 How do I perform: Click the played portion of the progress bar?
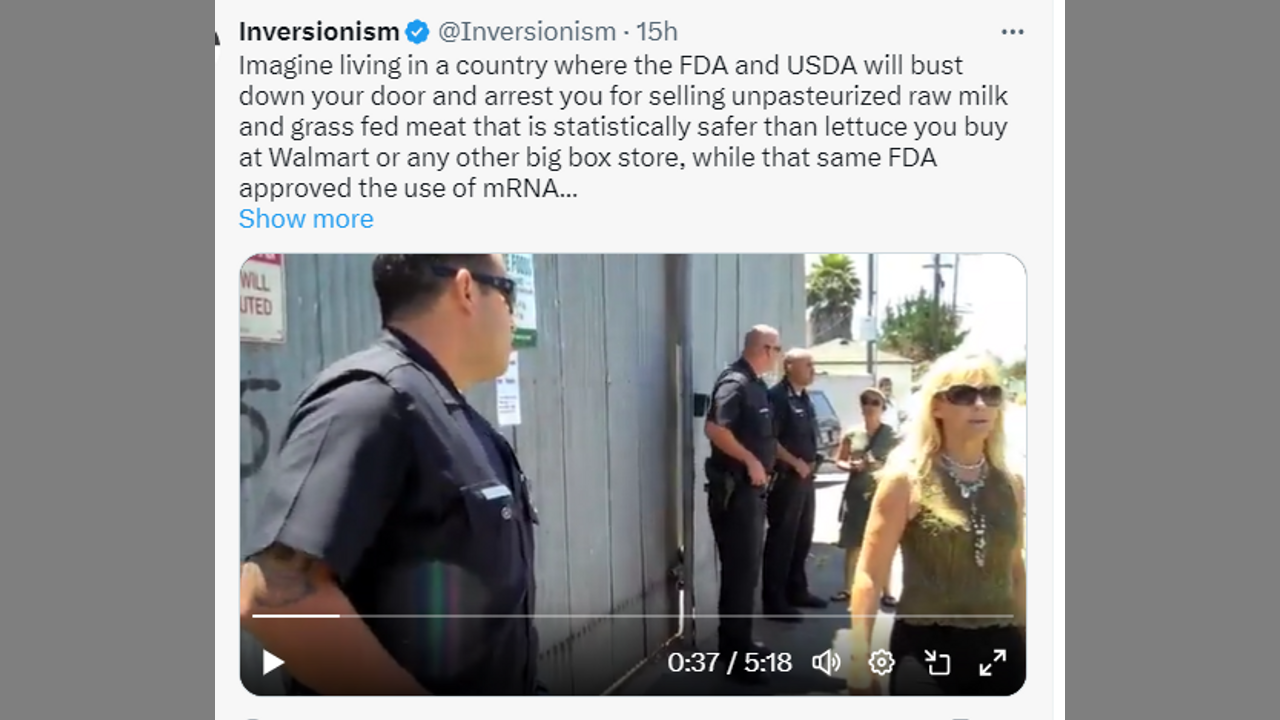coord(296,616)
